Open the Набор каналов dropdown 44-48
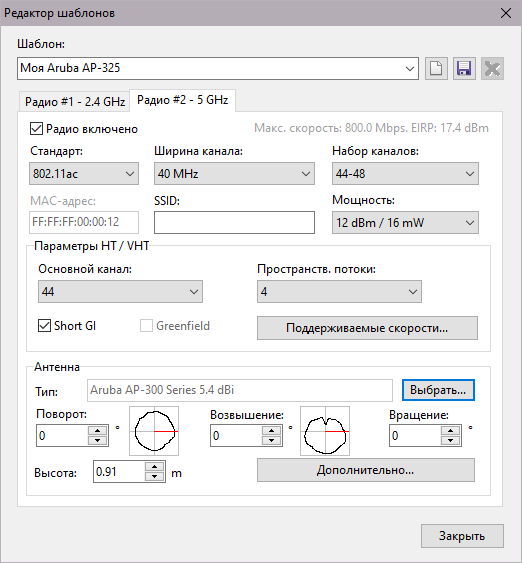The image size is (522, 563). tap(405, 174)
